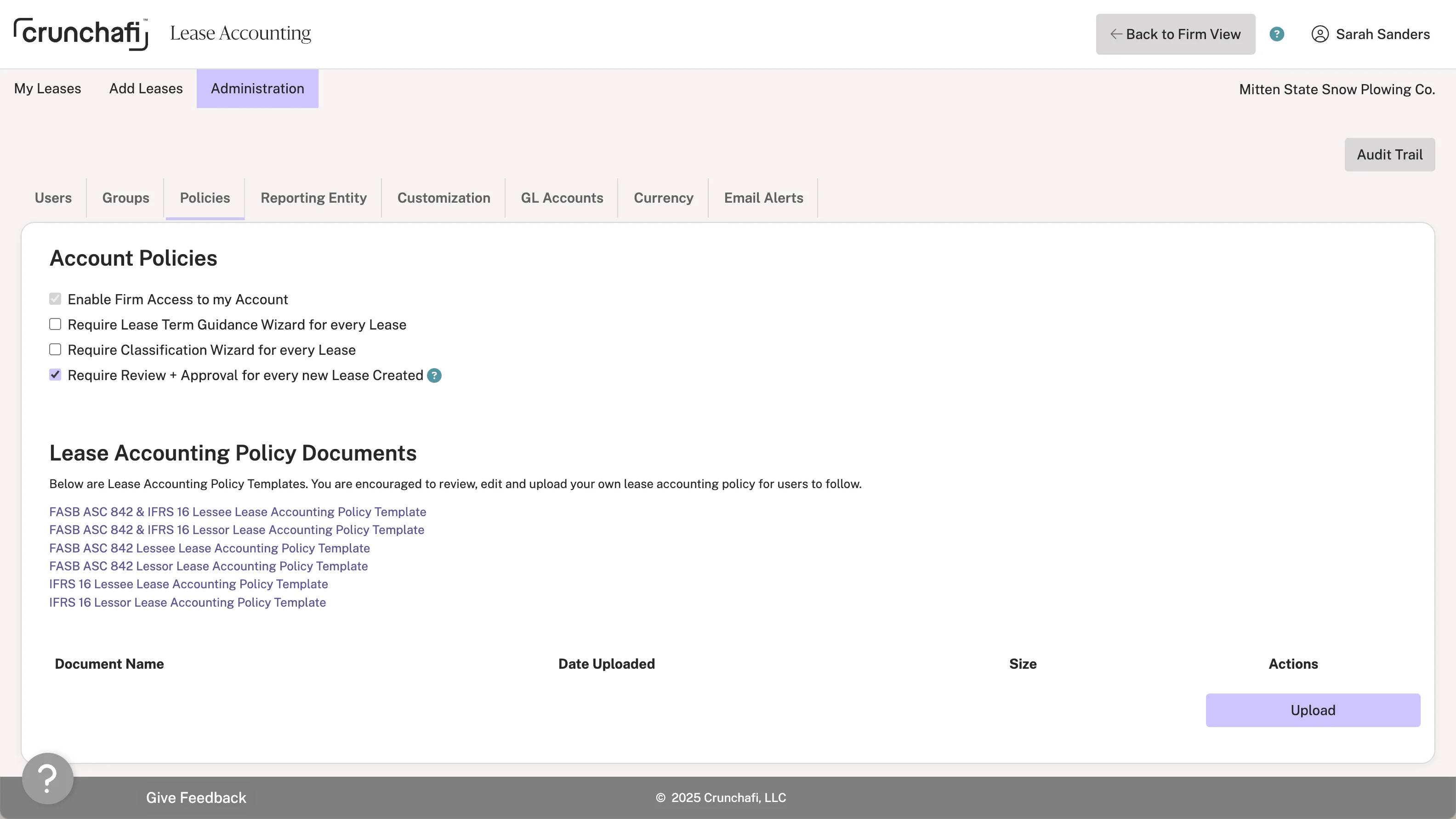Screen dimensions: 1456x819
Task: Enable Require Lease Term Guidance Wizard checkbox
Action: pyautogui.click(x=55, y=324)
